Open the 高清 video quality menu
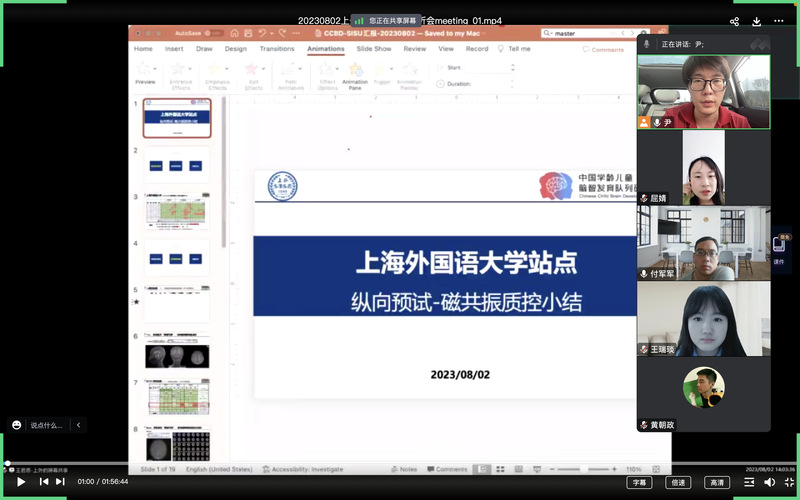Viewport: 800px width, 500px height. pos(717,481)
